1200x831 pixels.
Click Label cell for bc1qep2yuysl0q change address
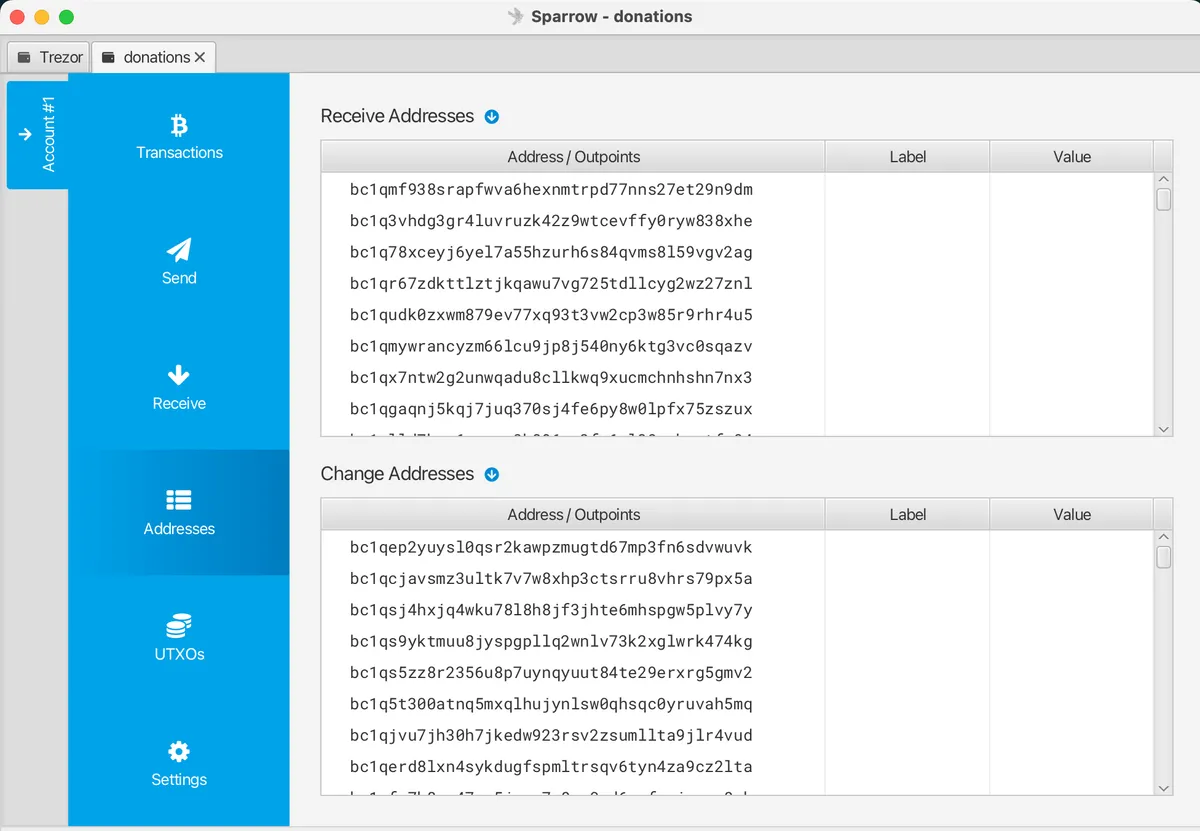[x=907, y=548]
